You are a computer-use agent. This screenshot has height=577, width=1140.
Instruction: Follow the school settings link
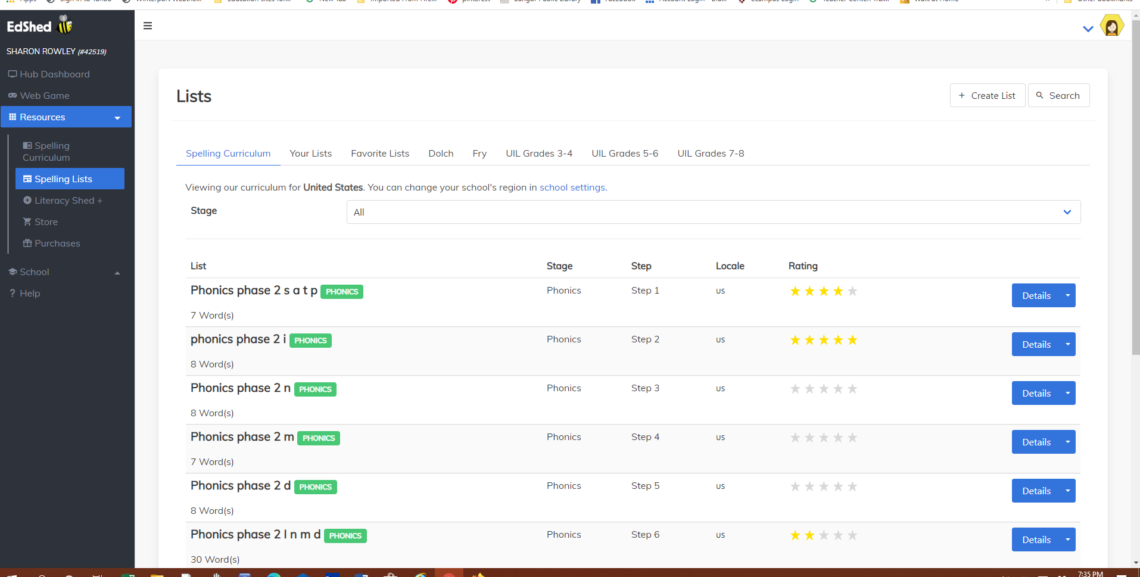(x=572, y=187)
